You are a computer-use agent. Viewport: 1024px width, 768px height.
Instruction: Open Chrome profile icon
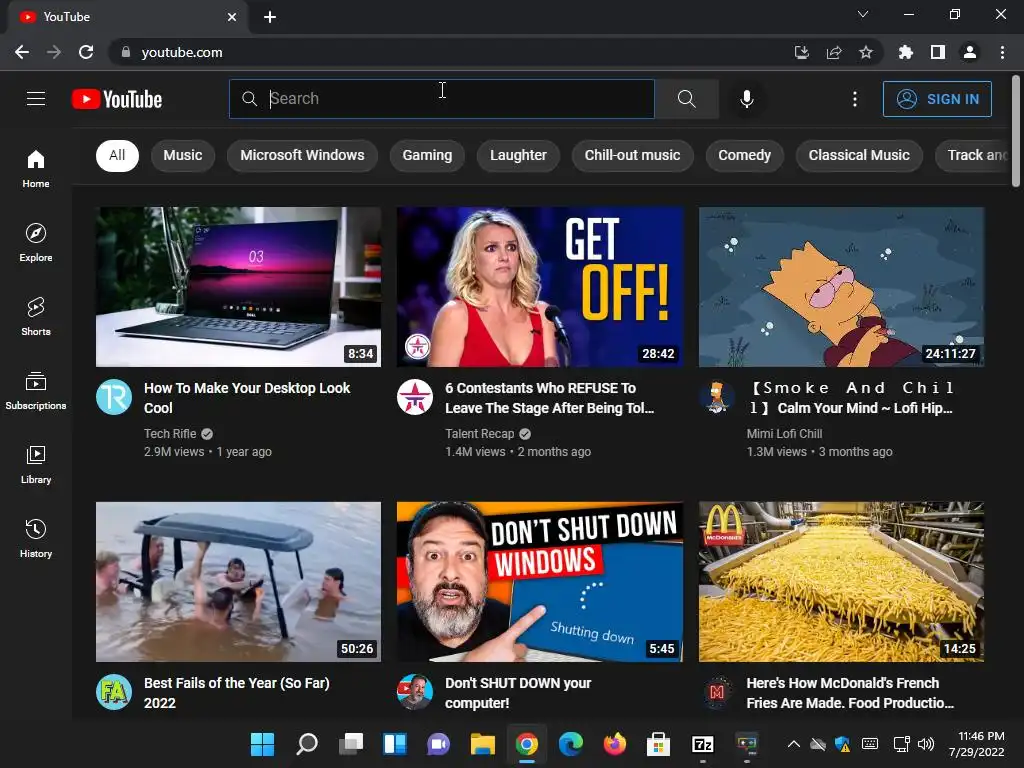click(970, 52)
